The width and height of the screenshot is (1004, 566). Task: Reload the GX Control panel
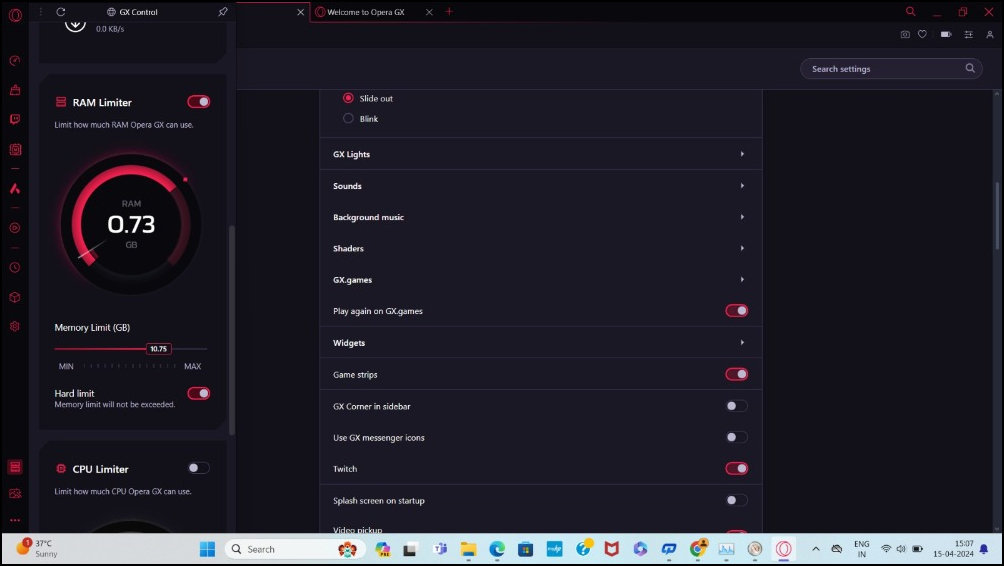click(61, 12)
